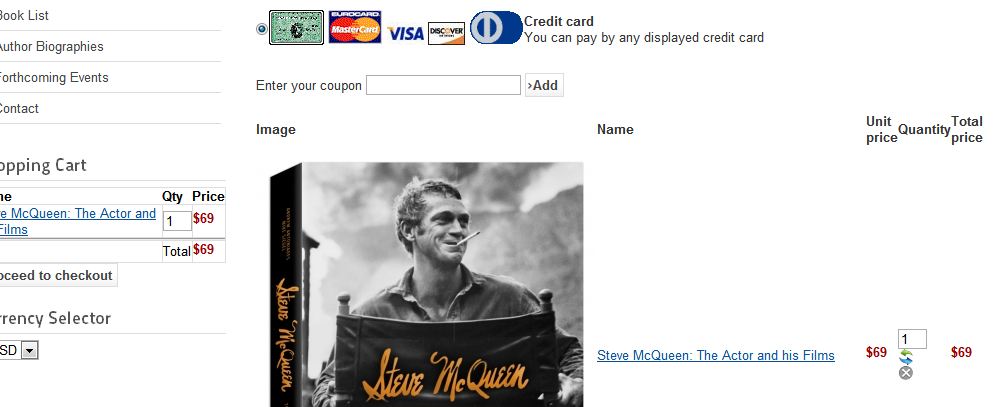Click the American Express card icon
Viewport: 997px width, 407px height.
click(x=296, y=27)
